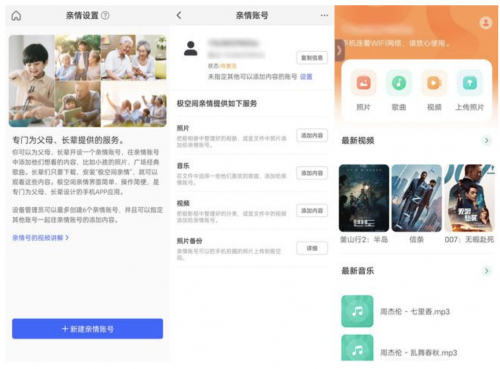The width and height of the screenshot is (500, 369).
Task: Expand the 最新视频 section arrow
Action: click(x=486, y=140)
